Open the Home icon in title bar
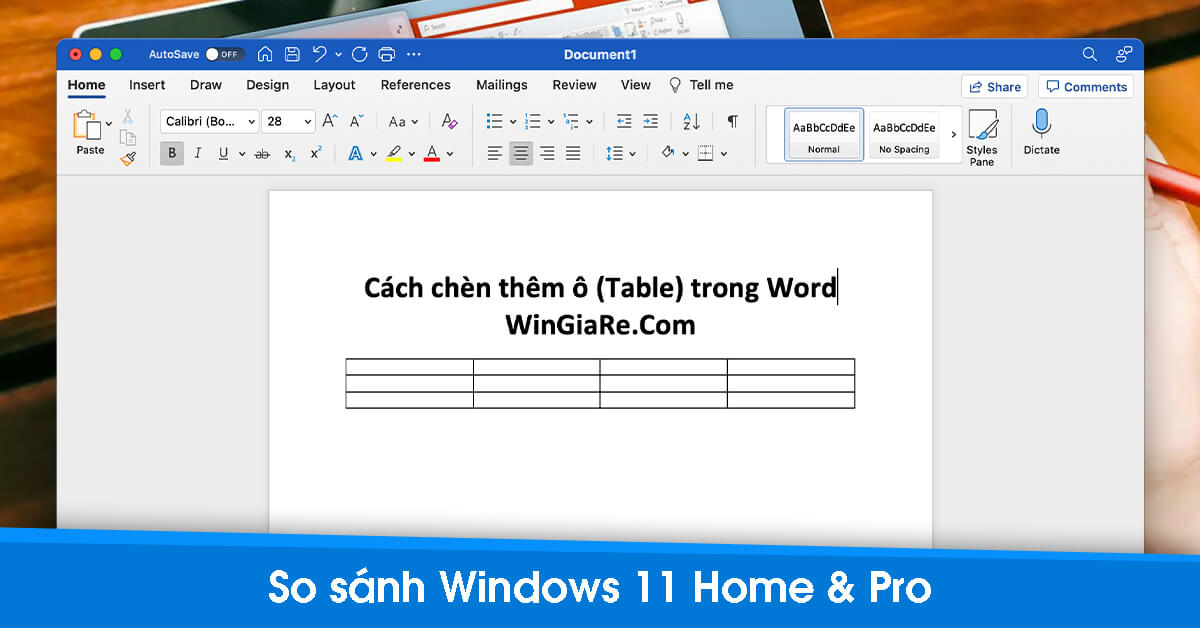This screenshot has height=628, width=1200. (265, 54)
